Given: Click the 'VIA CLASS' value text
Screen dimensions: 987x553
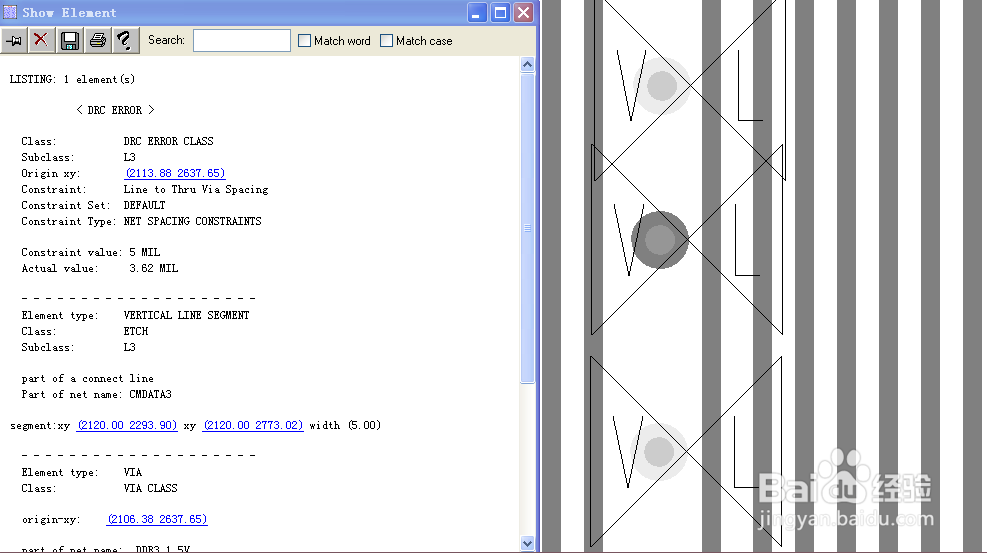Looking at the screenshot, I should coord(150,488).
